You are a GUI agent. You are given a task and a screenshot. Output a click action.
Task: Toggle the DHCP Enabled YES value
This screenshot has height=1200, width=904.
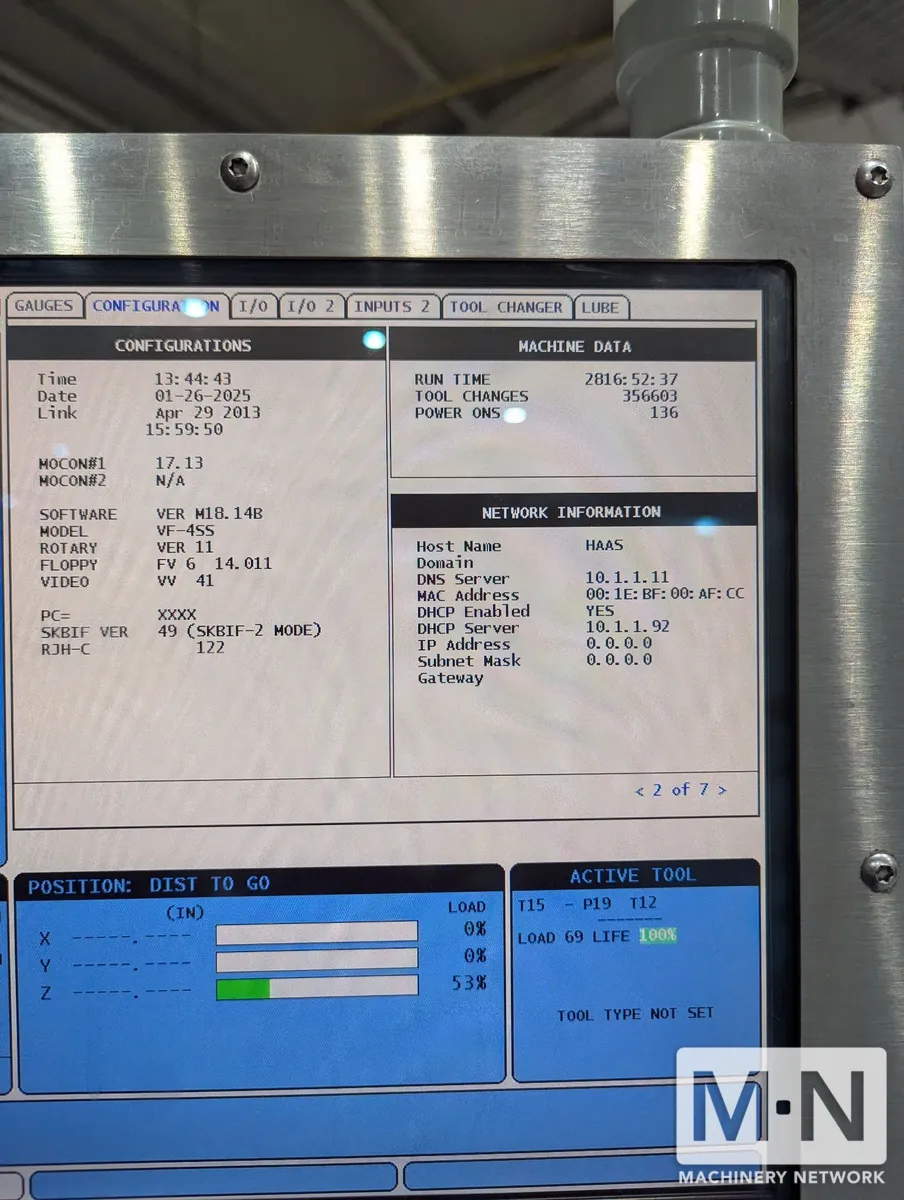coord(600,611)
